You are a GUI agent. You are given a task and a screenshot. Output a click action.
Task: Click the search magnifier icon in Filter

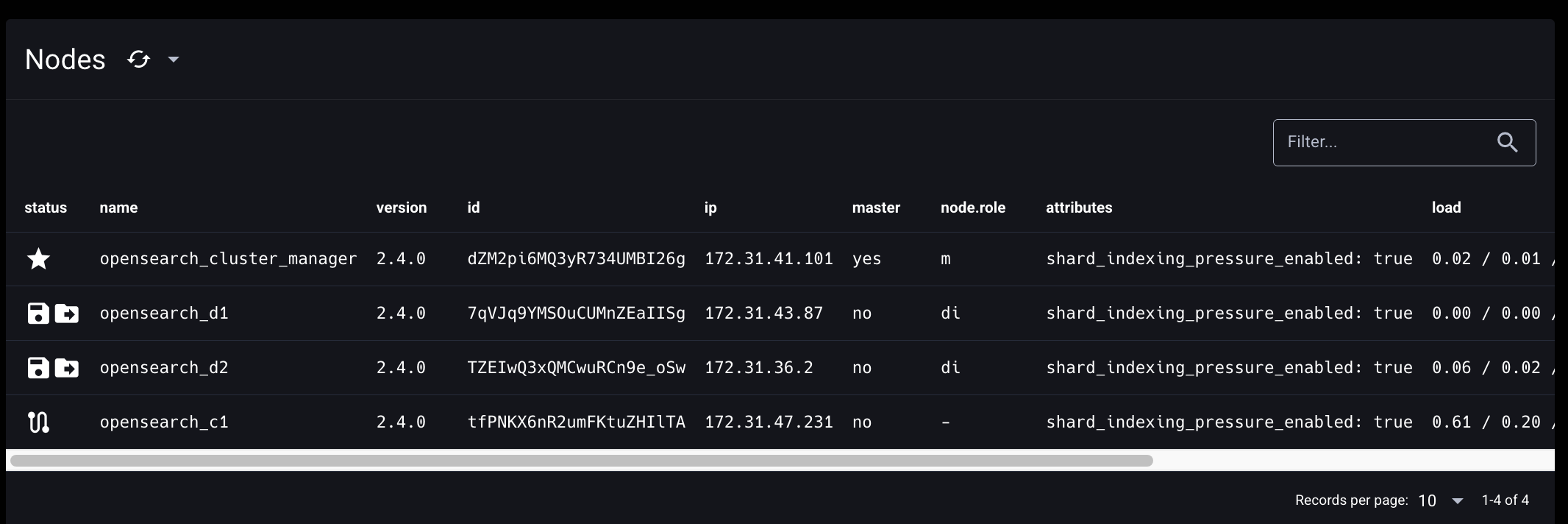point(1507,143)
